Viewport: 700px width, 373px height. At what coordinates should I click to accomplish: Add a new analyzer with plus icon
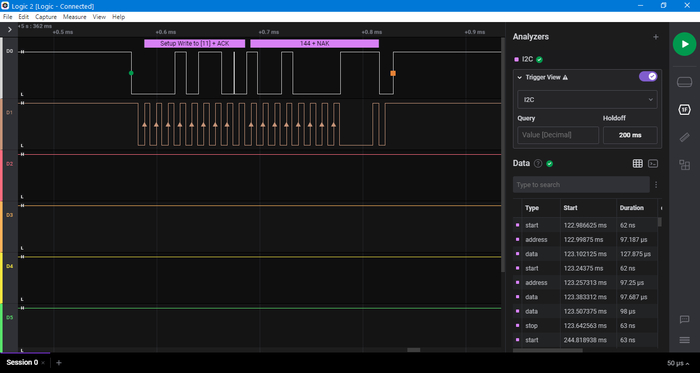[656, 37]
